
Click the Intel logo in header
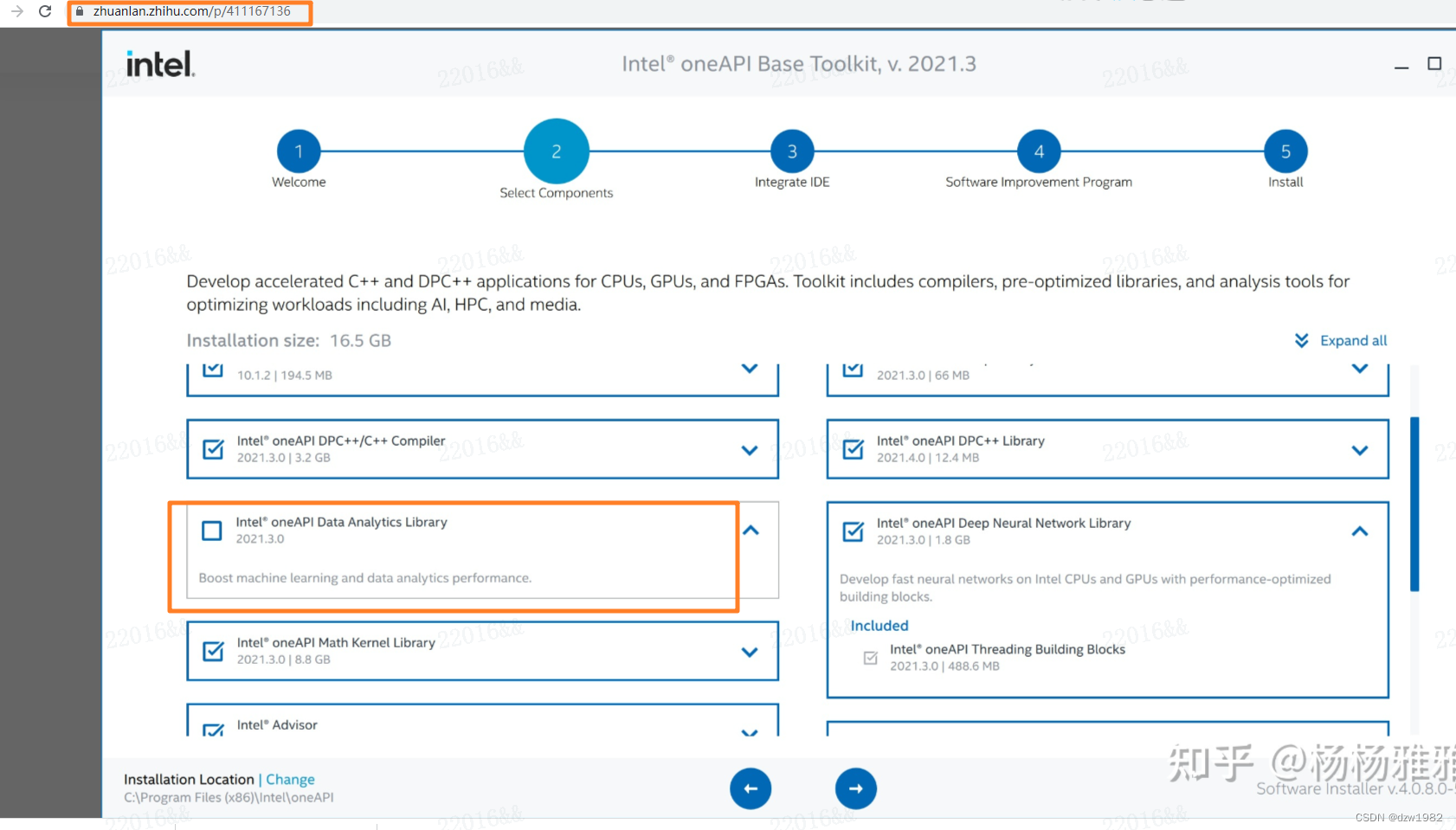(160, 63)
